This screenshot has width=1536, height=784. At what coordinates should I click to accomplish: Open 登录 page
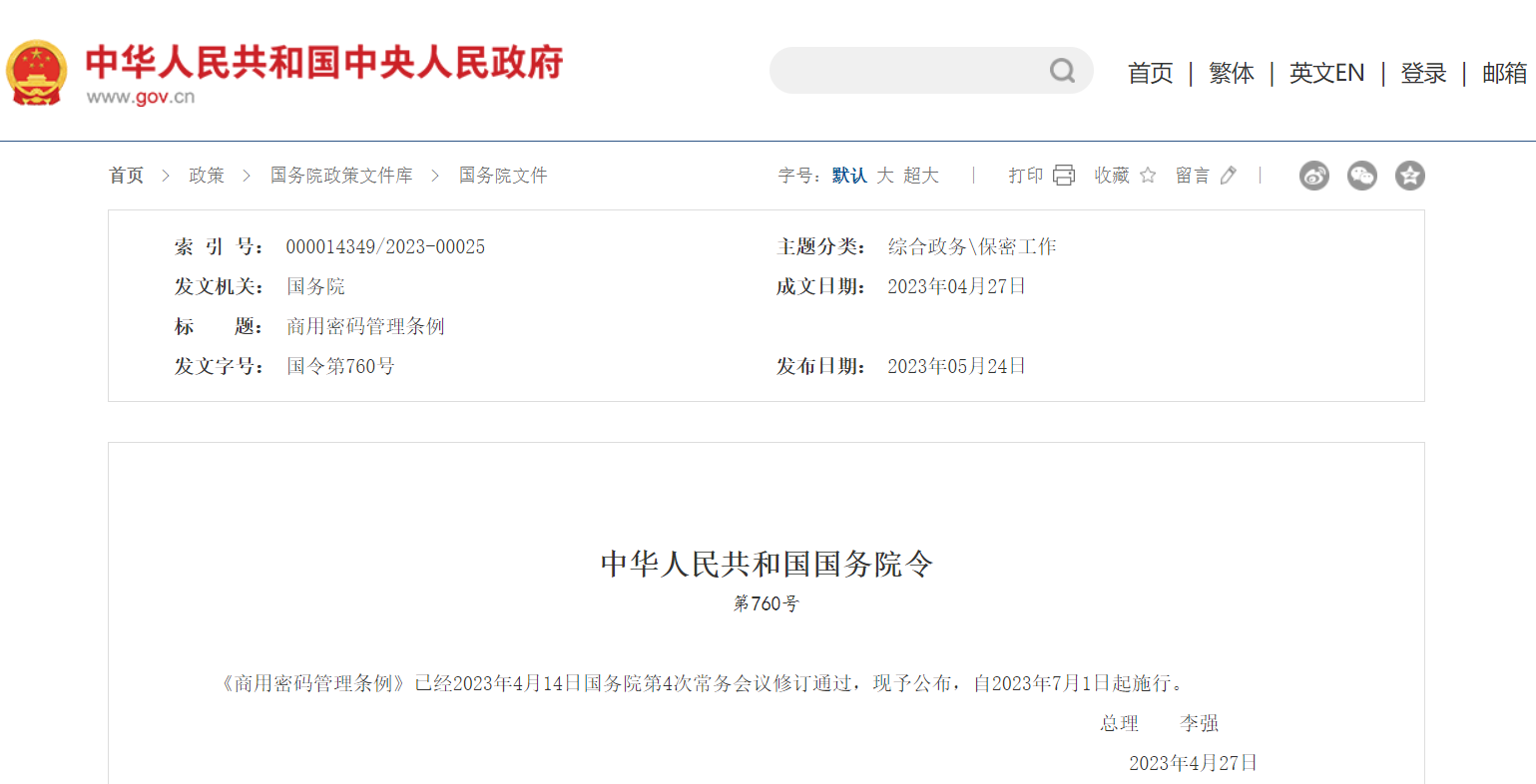pos(1423,73)
